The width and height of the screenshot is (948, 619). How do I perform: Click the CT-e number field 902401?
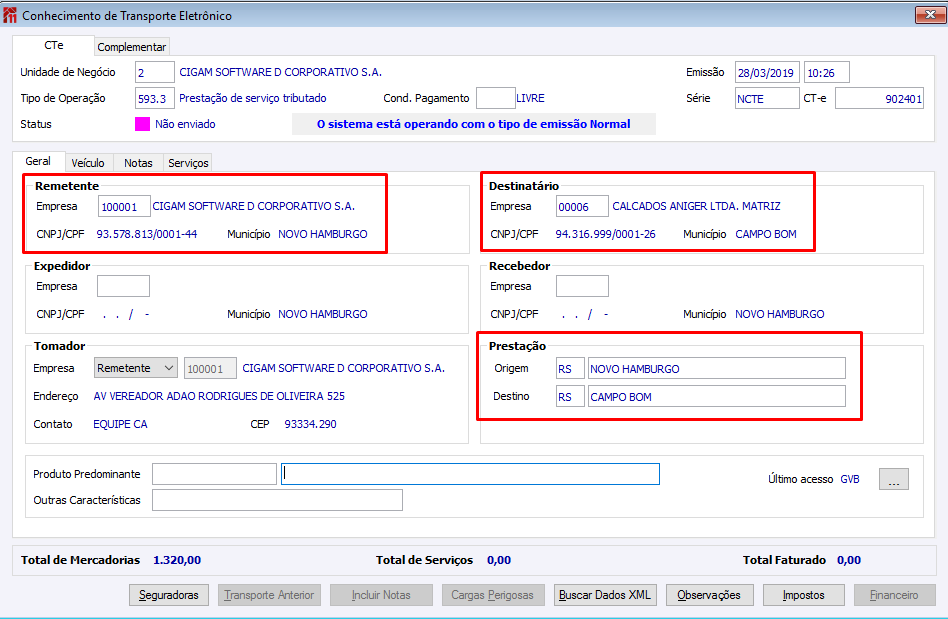coord(879,99)
